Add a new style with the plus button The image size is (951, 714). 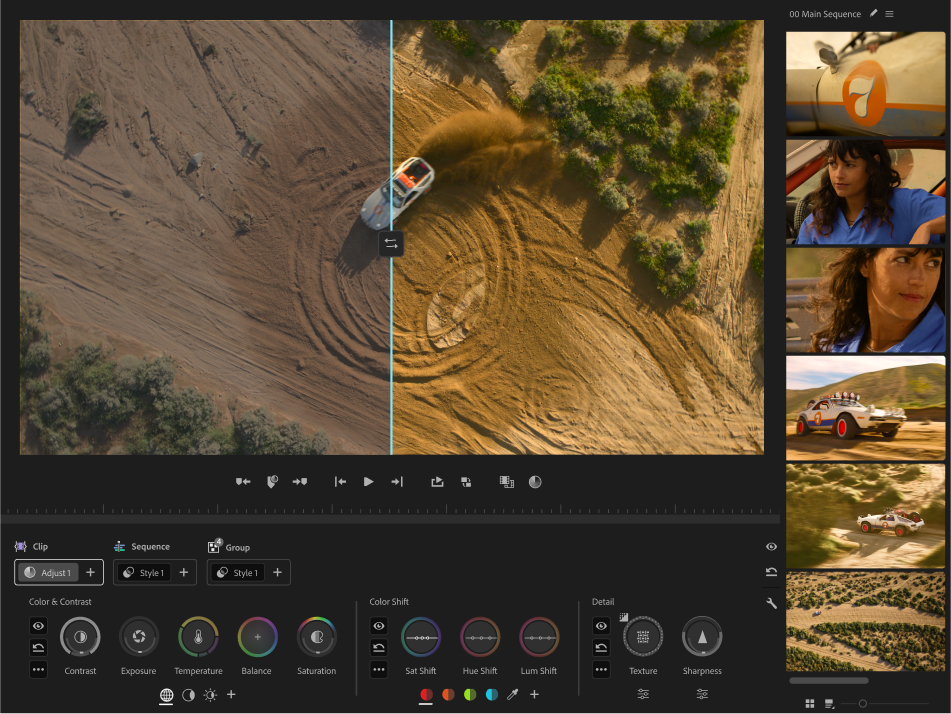pyautogui.click(x=183, y=572)
